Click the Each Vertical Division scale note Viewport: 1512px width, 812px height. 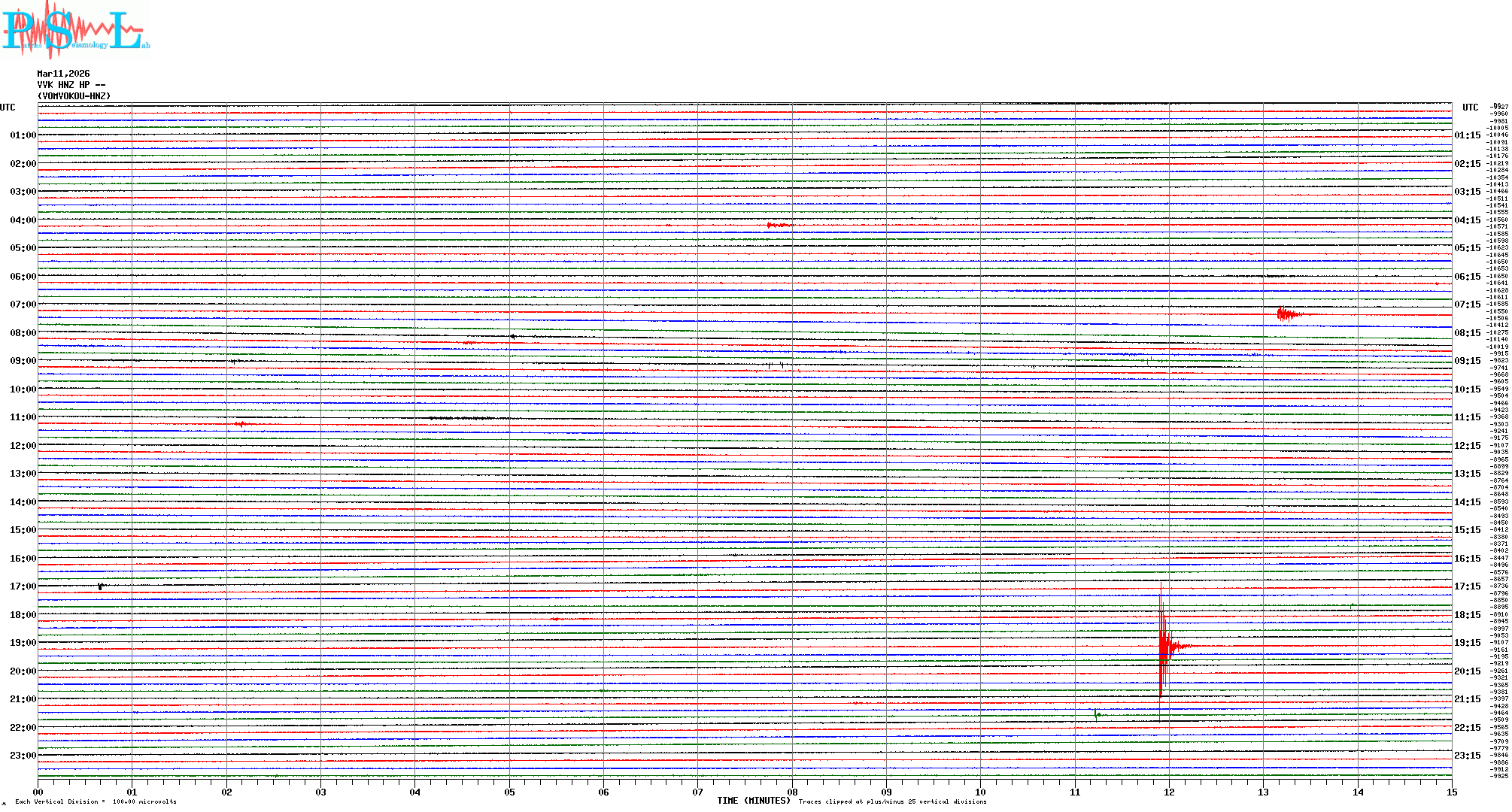click(96, 801)
